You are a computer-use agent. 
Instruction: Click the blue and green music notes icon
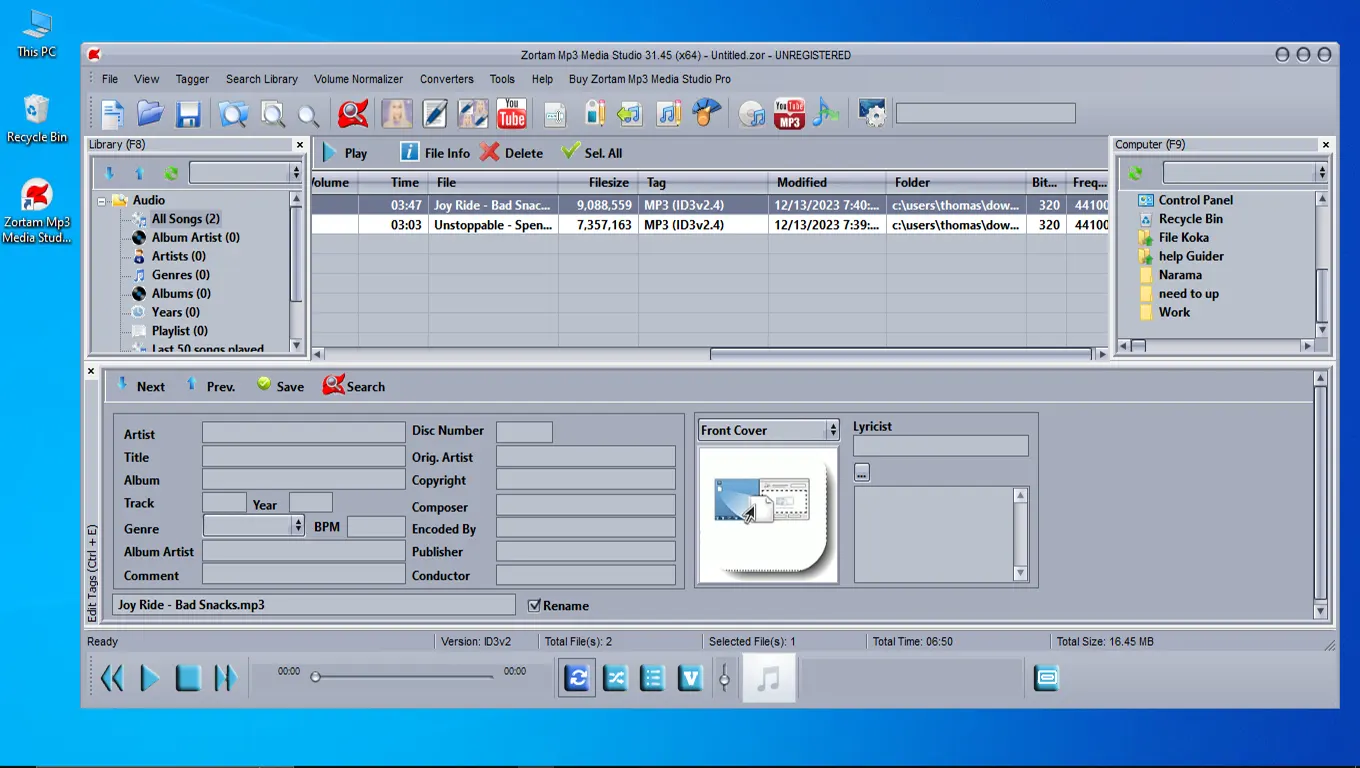coord(825,113)
